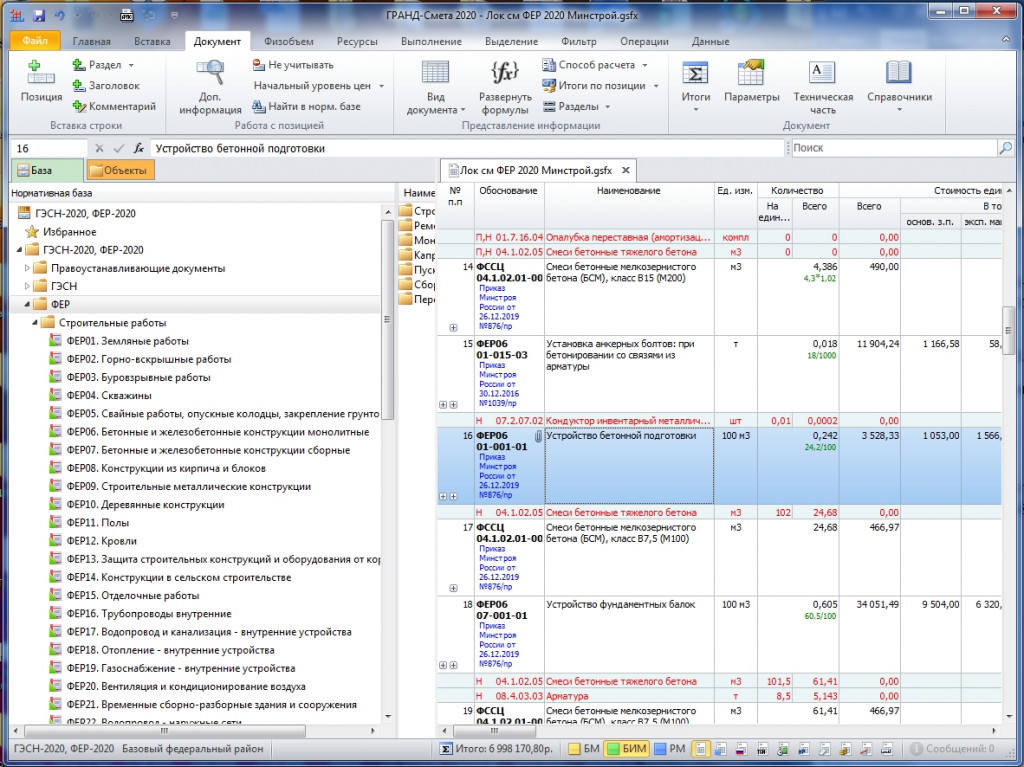The image size is (1024, 767).
Task: Open the Итоги по позиции dropdown
Action: click(656, 86)
